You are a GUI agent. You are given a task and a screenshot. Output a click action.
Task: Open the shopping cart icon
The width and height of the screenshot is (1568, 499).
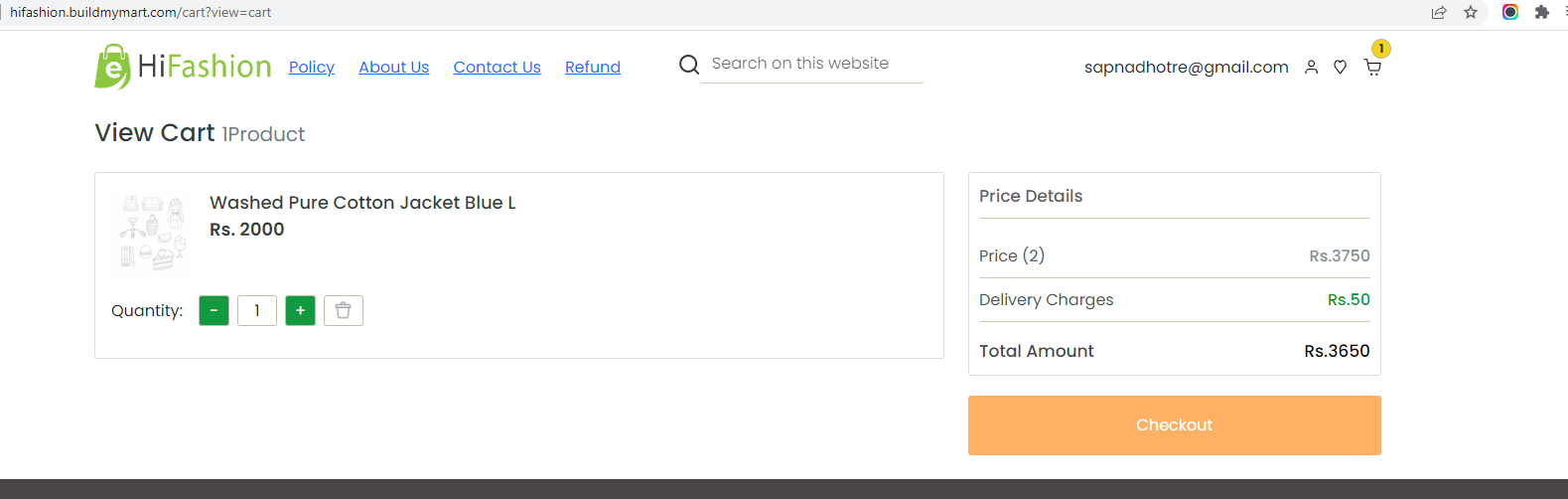(1372, 68)
